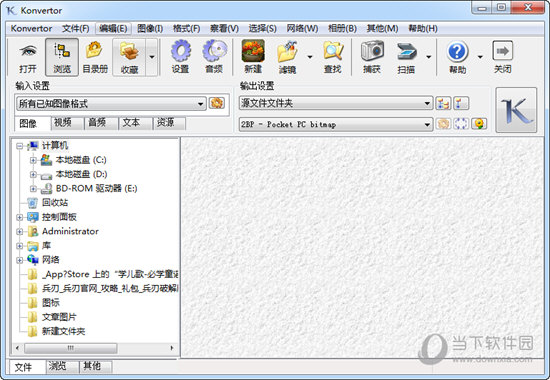Collapse the 计算机 tree node
550x380 pixels.
pyautogui.click(x=20, y=146)
